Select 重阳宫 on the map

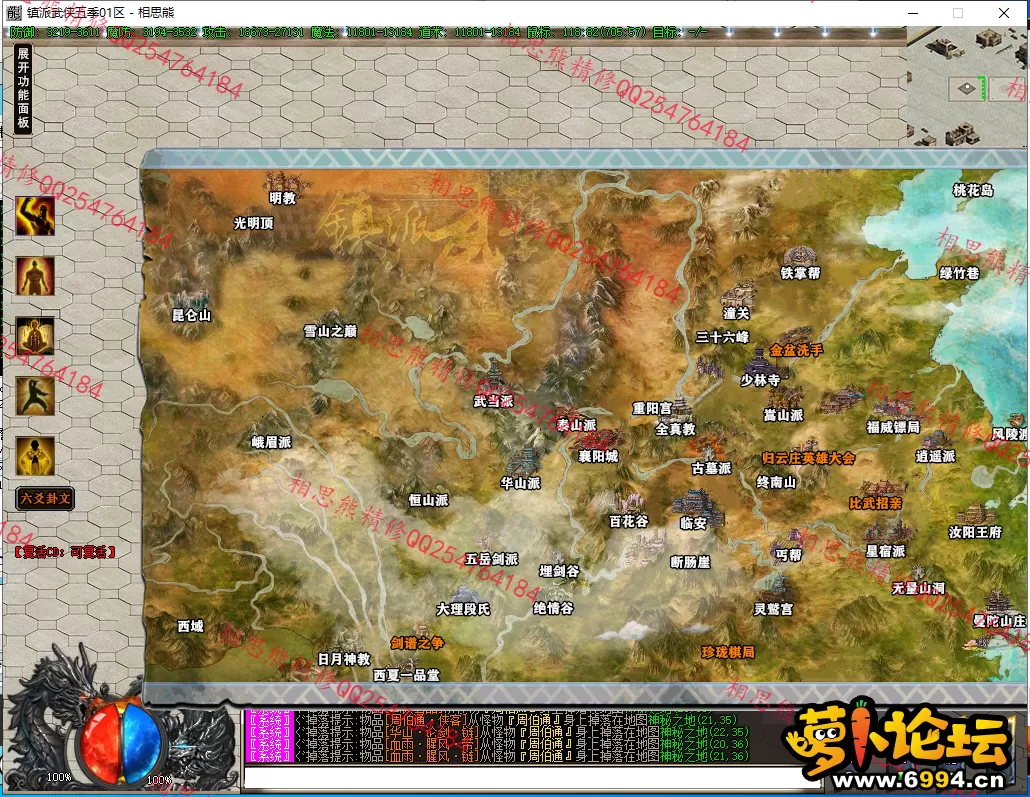tap(652, 409)
